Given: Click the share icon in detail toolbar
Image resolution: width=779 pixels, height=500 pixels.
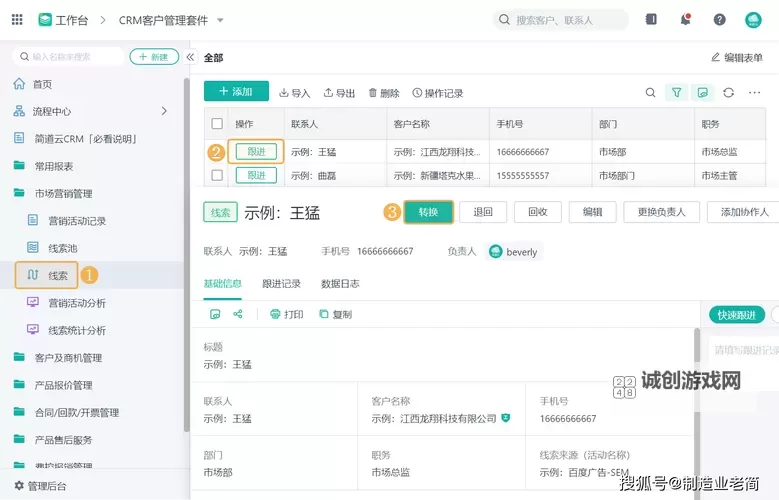Looking at the screenshot, I should click(x=237, y=314).
